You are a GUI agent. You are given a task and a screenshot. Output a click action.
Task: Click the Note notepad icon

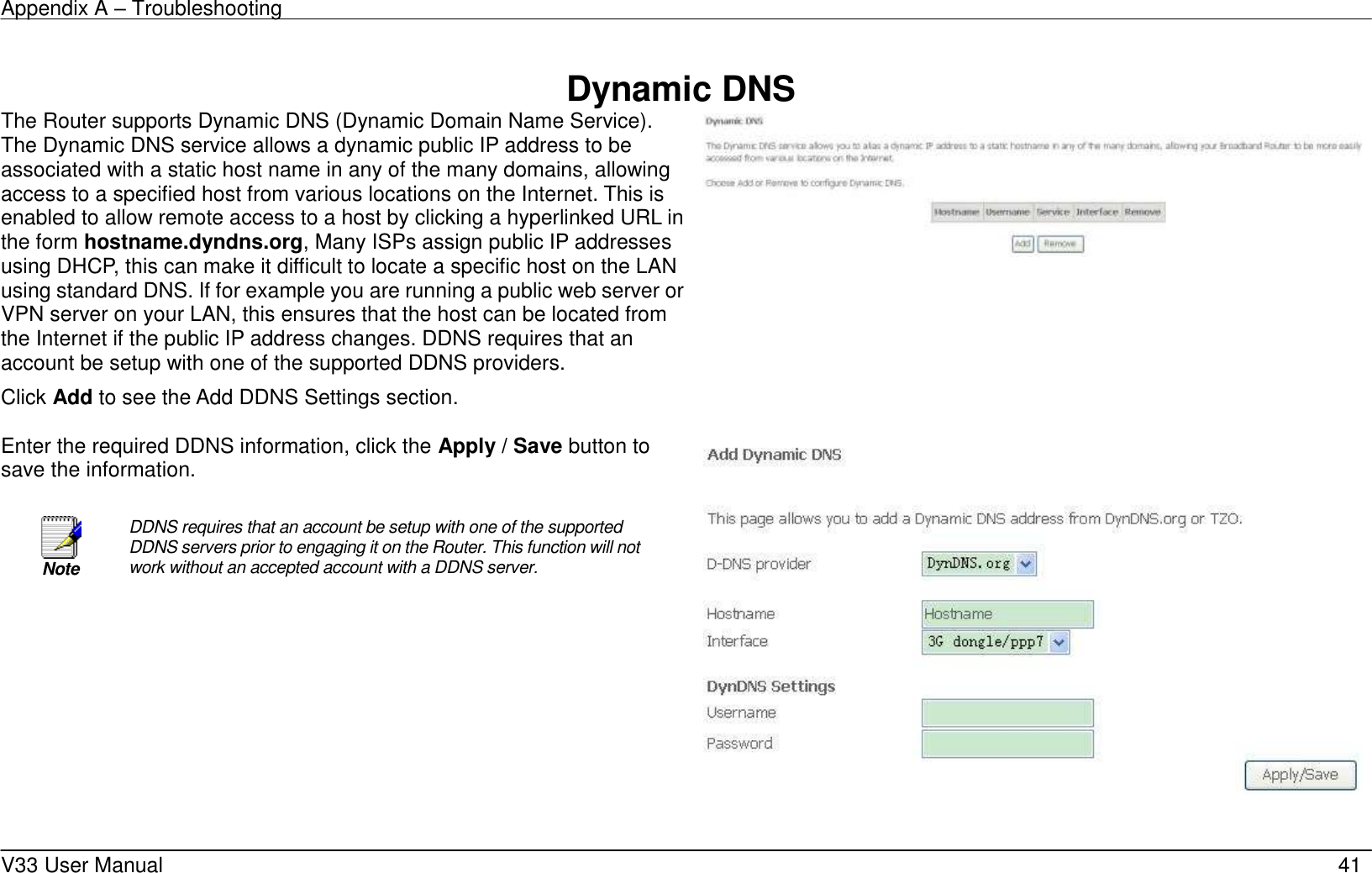[61, 539]
